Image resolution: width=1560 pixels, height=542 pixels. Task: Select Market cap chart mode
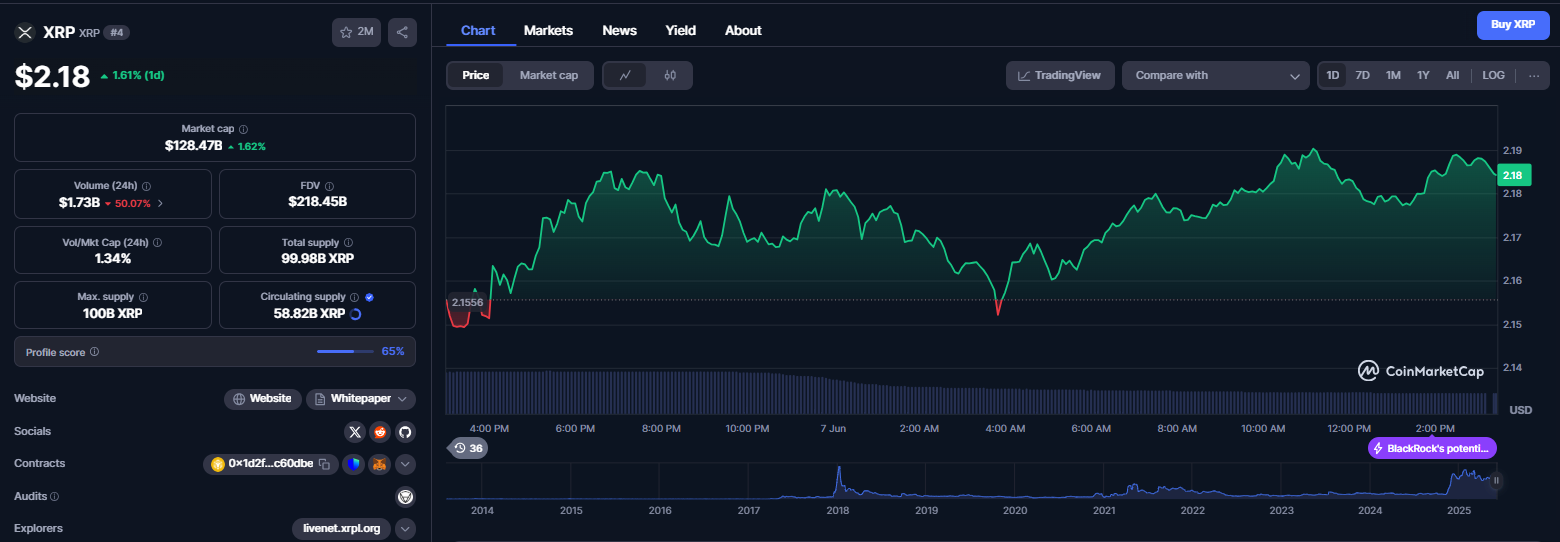[x=549, y=75]
